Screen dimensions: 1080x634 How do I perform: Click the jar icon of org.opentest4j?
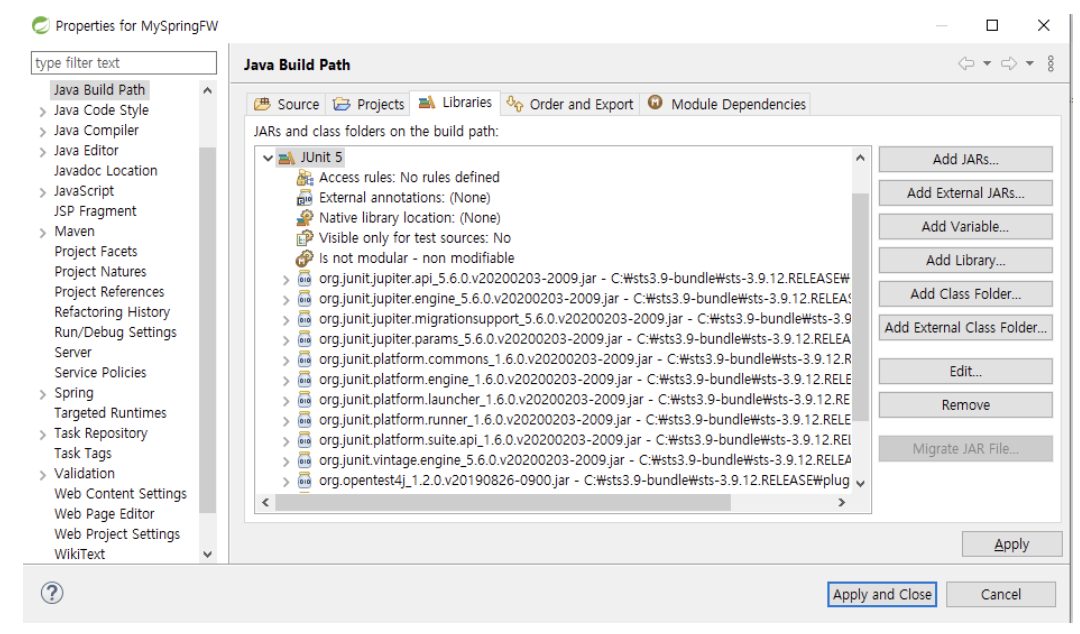tap(304, 481)
